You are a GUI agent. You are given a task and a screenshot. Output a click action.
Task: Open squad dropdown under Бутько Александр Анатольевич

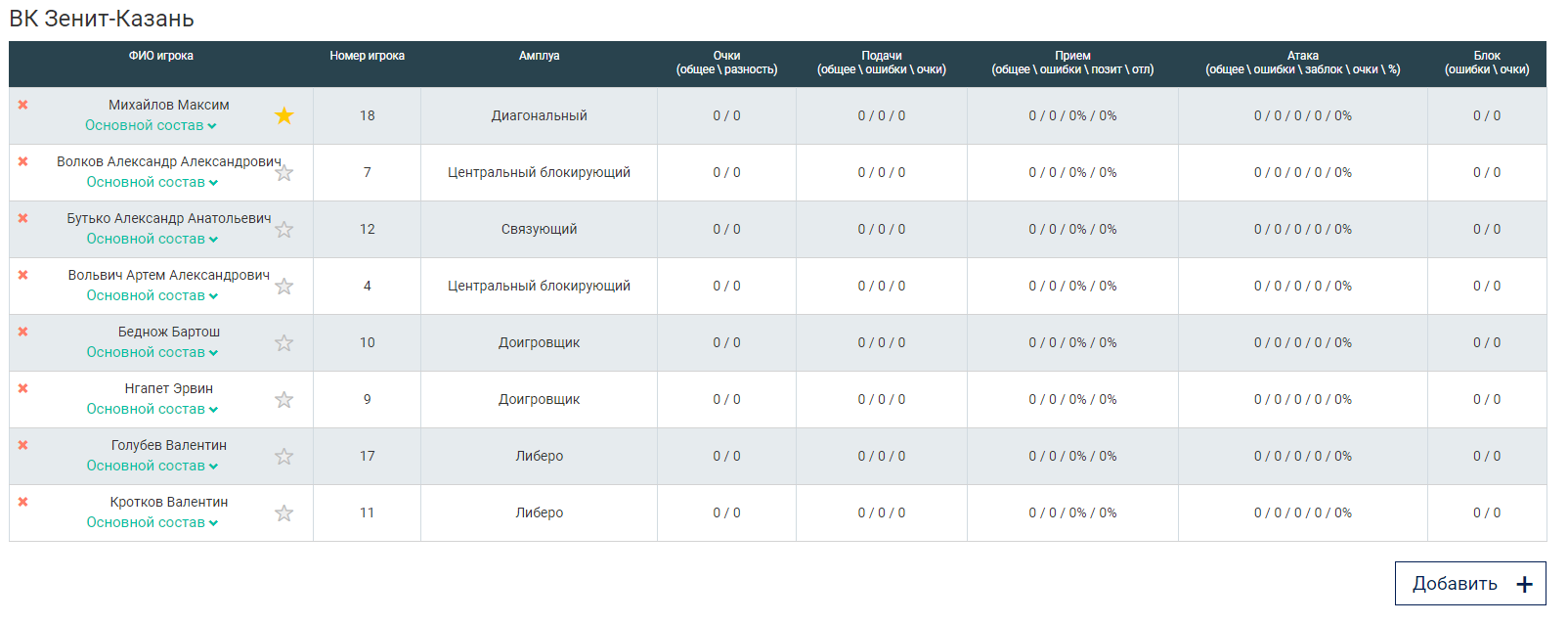click(x=152, y=239)
